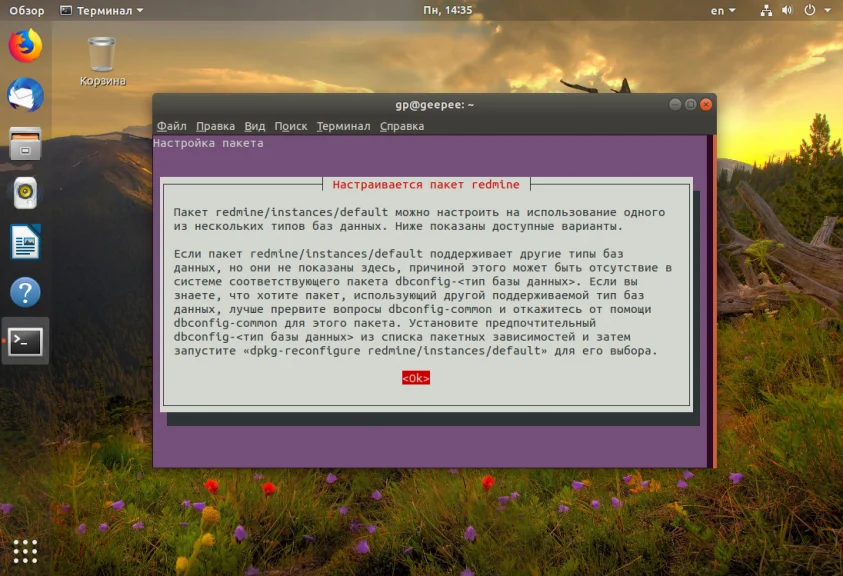The height and width of the screenshot is (576, 843).
Task: Launch Firefox from the dock
Action: point(25,46)
